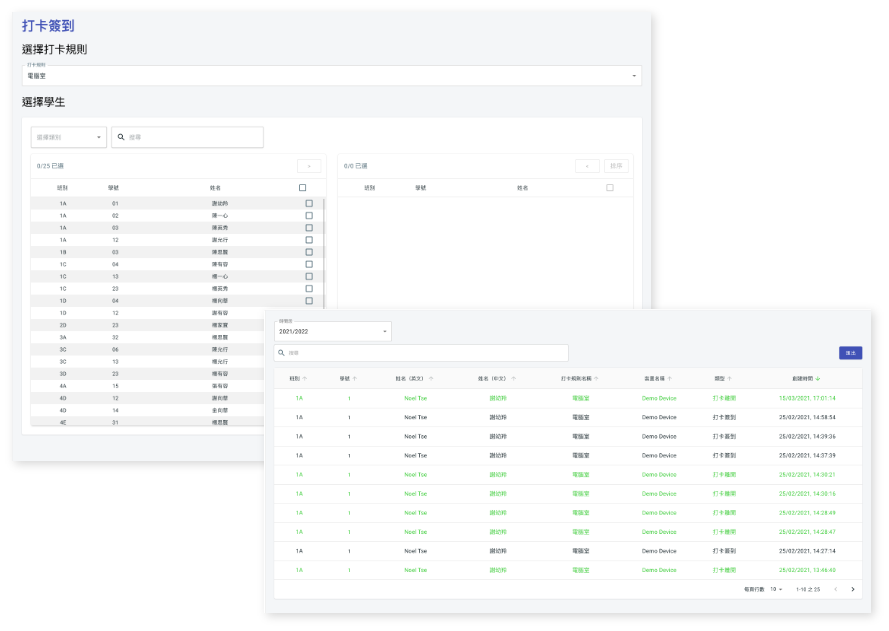Tick select-all checkbox in right selected list

[610, 187]
